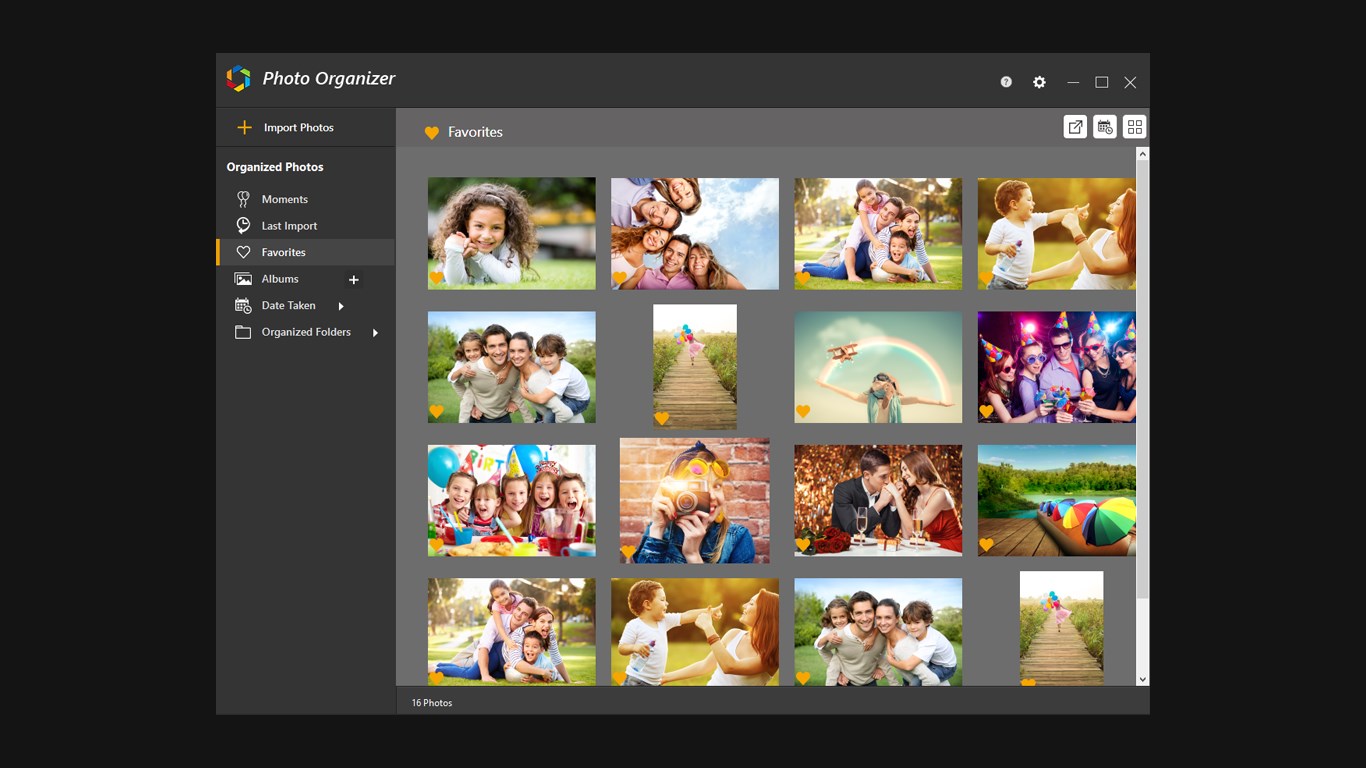Open the party group in hats and sunglasses photo
The height and width of the screenshot is (768, 1366).
[x=1057, y=367]
